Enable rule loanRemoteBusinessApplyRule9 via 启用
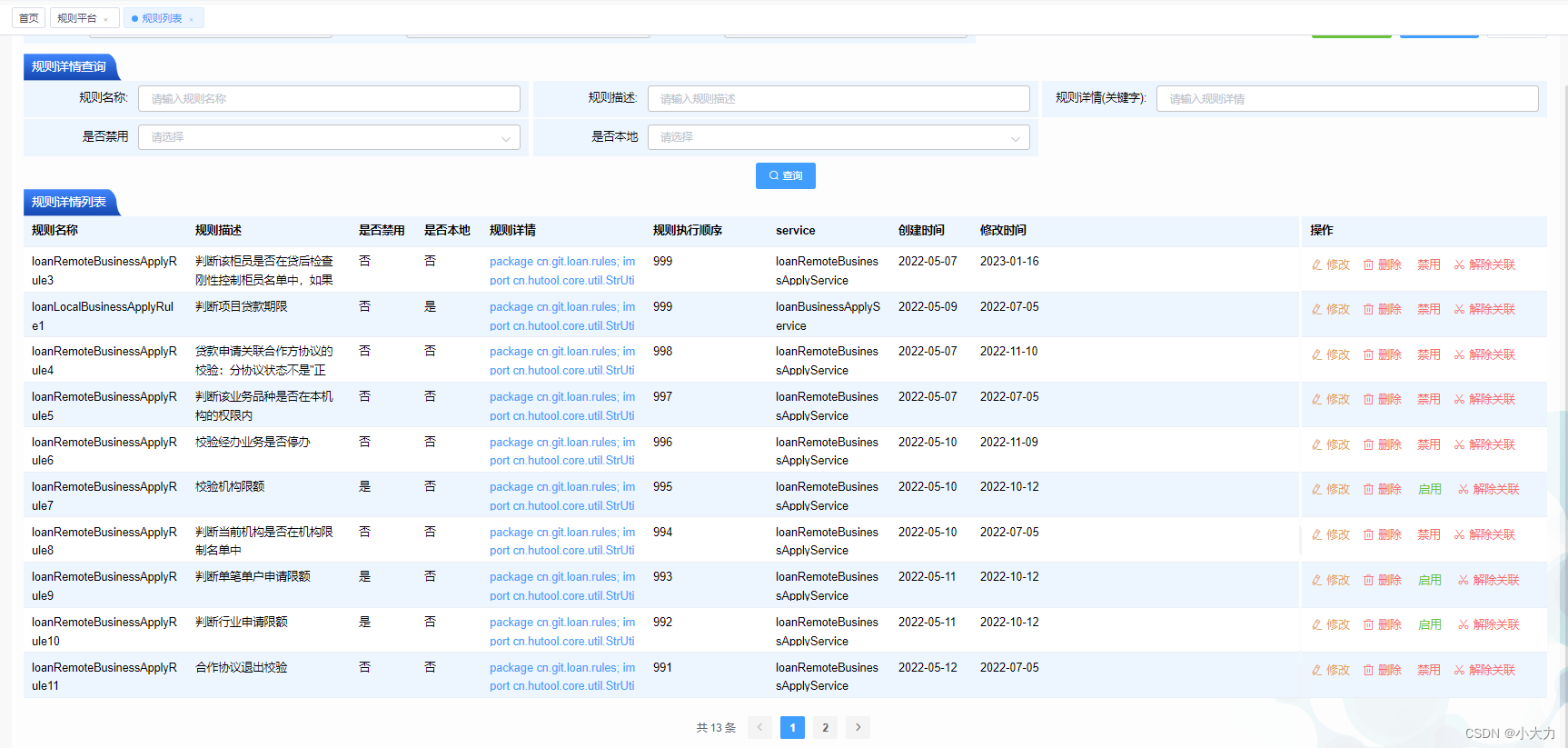The image size is (1568, 748). point(1430,580)
